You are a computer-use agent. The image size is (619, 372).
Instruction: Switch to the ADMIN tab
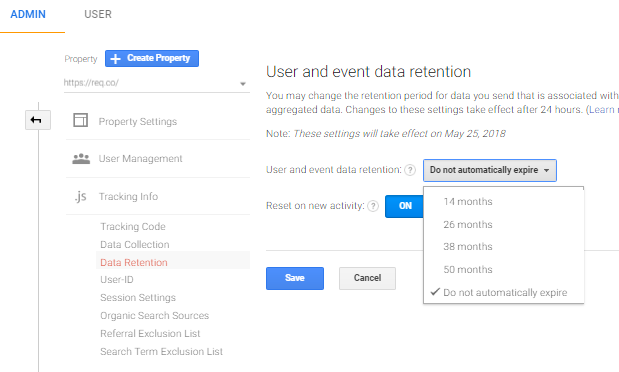(28, 15)
